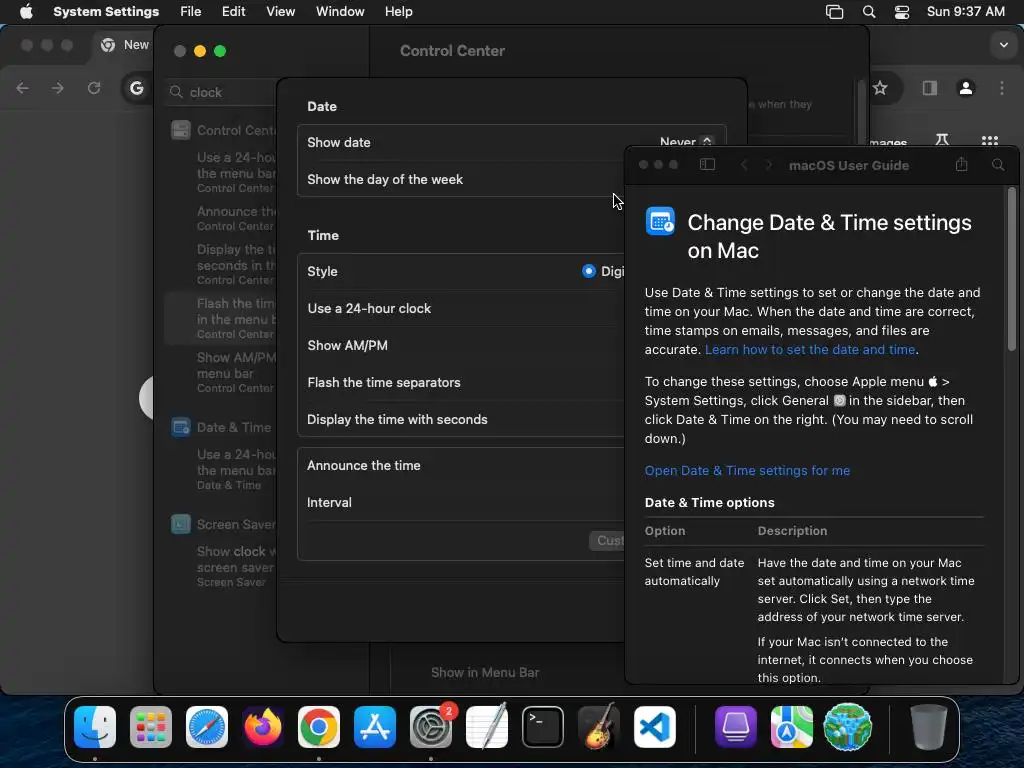1024x768 pixels.
Task: Select Flash the time separators search result
Action: point(222,318)
